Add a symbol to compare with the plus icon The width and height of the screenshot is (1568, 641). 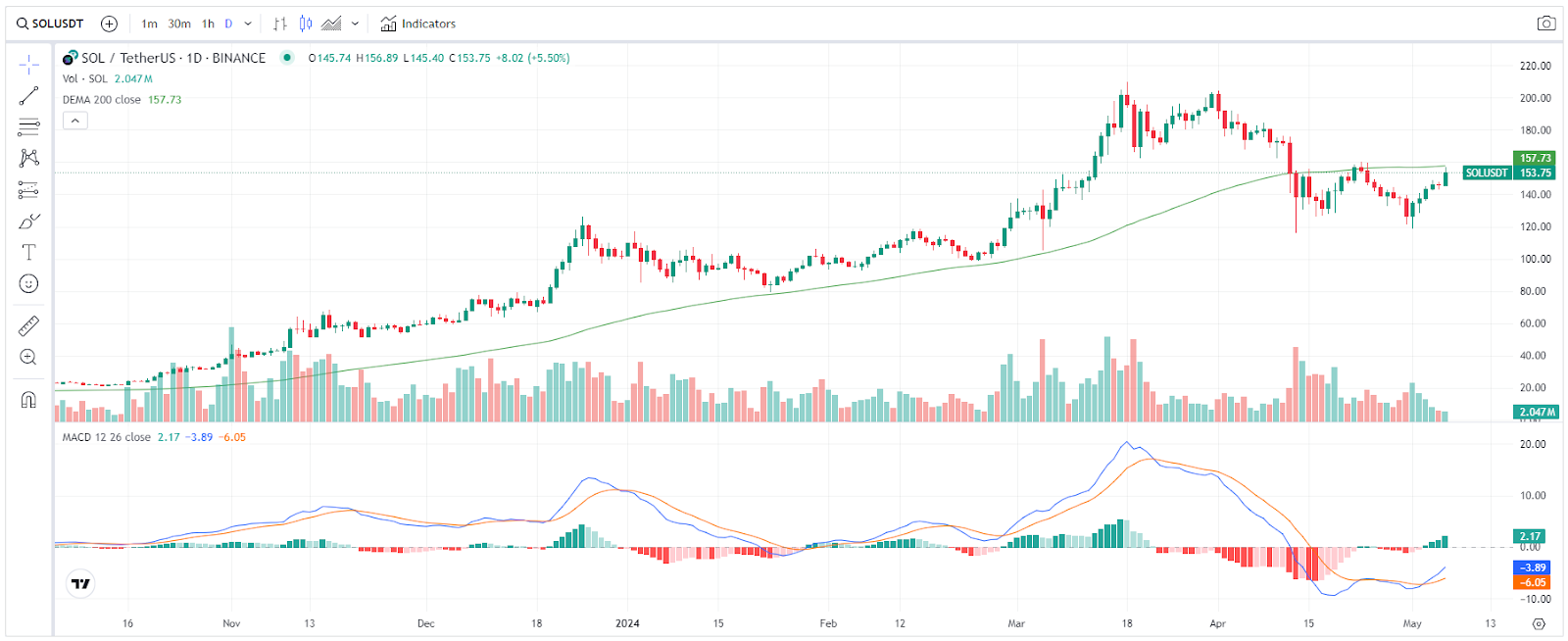110,24
